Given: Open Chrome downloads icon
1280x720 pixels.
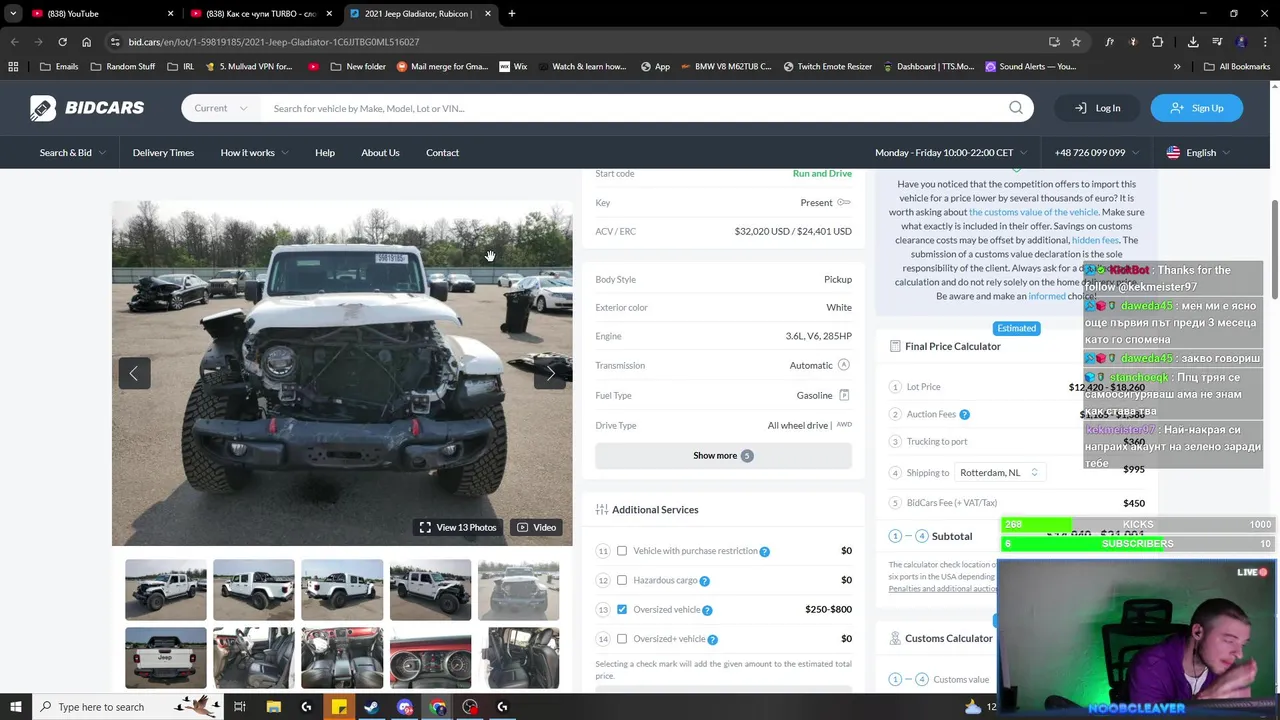Looking at the screenshot, I should (x=1193, y=42).
